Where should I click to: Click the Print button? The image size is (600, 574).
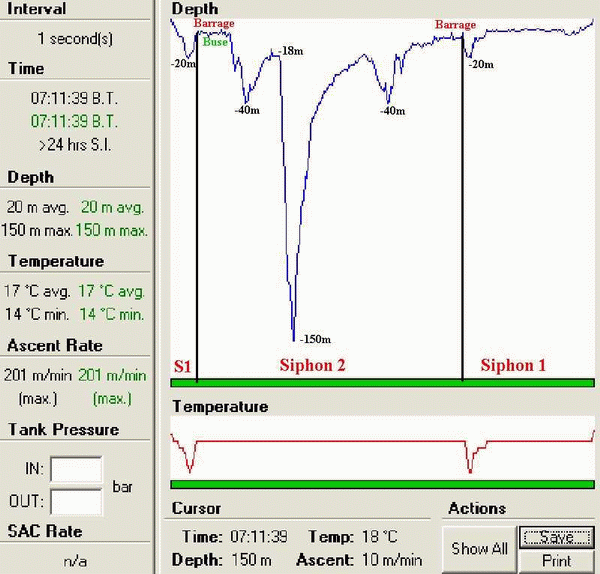pos(556,561)
